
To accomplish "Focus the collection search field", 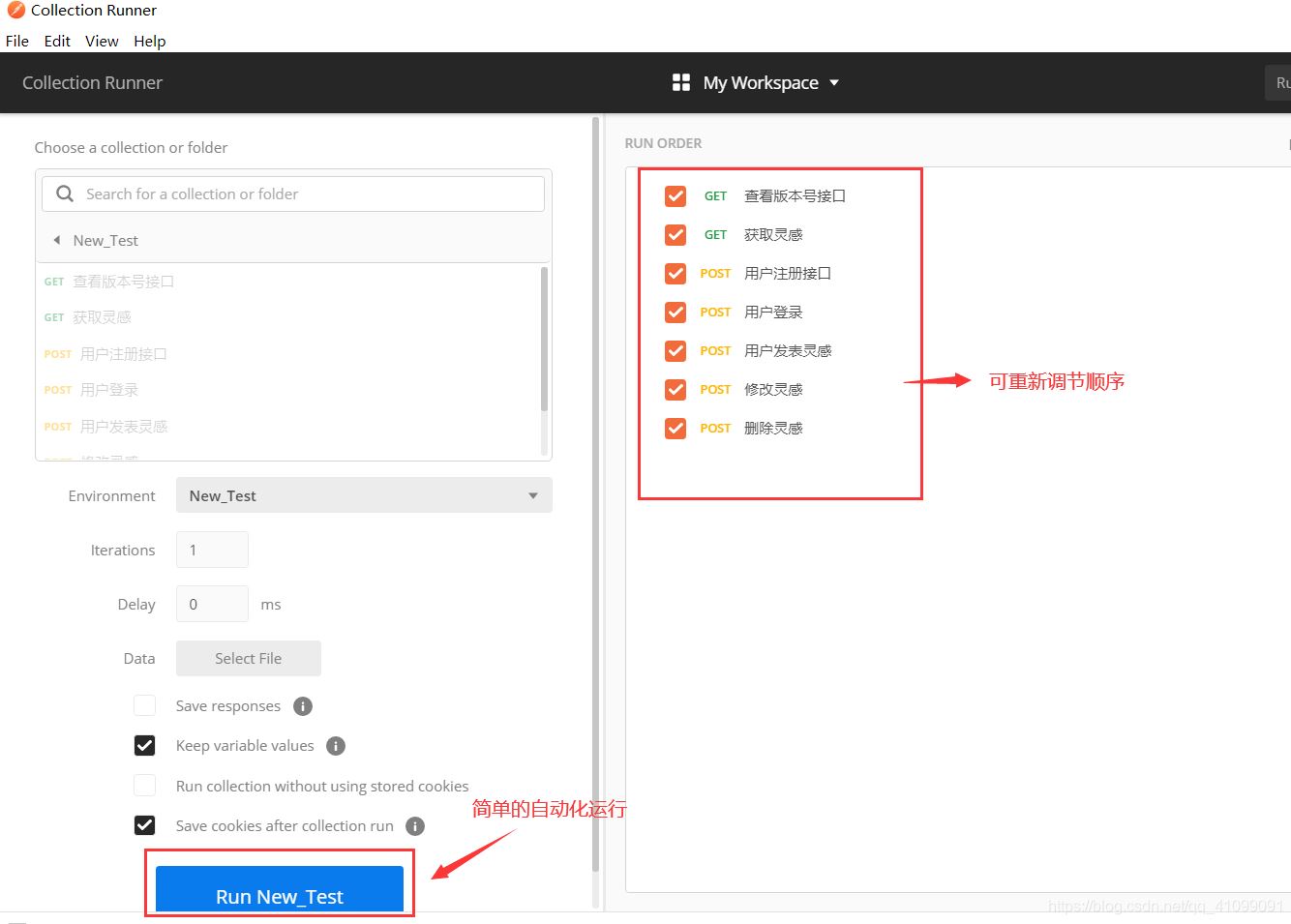I will [x=293, y=194].
